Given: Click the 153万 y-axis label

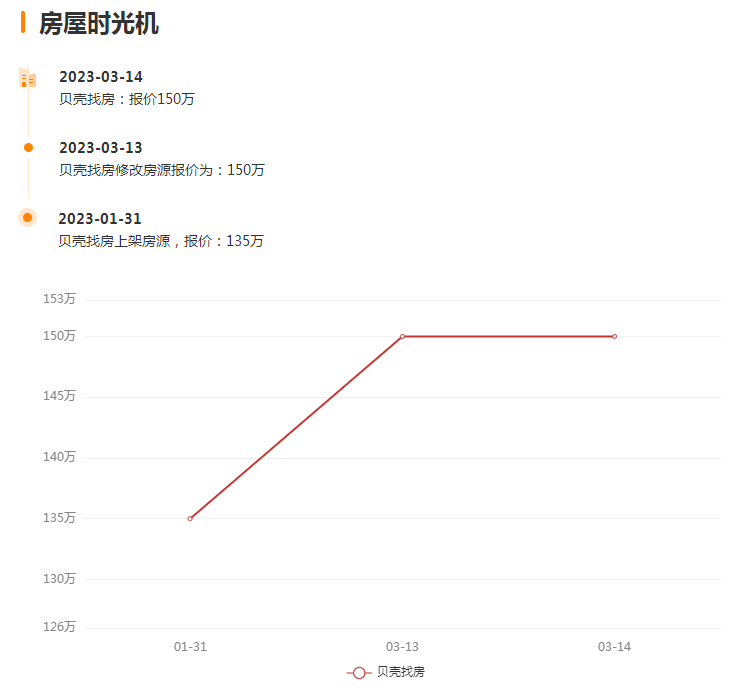Looking at the screenshot, I should tap(59, 299).
